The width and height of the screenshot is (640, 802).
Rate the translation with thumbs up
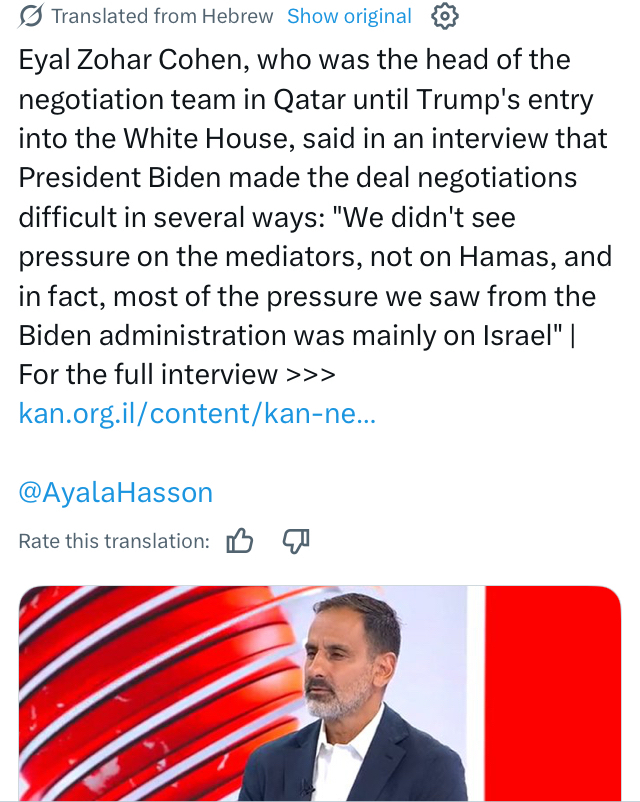pos(240,541)
